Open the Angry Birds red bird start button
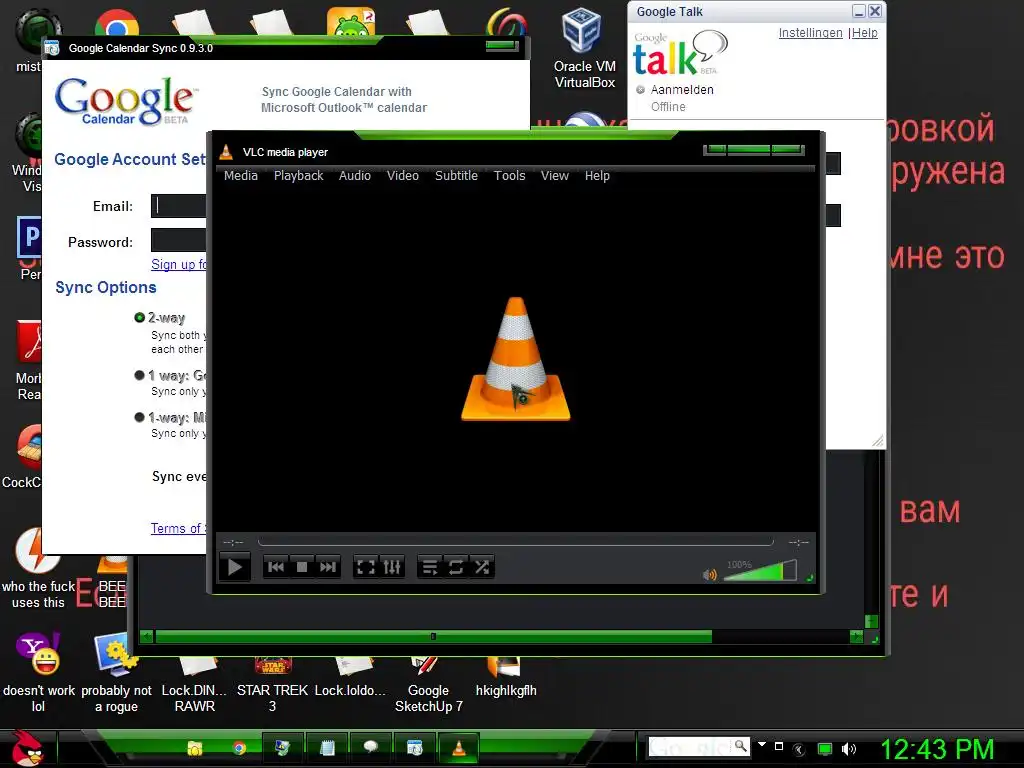 pos(26,748)
